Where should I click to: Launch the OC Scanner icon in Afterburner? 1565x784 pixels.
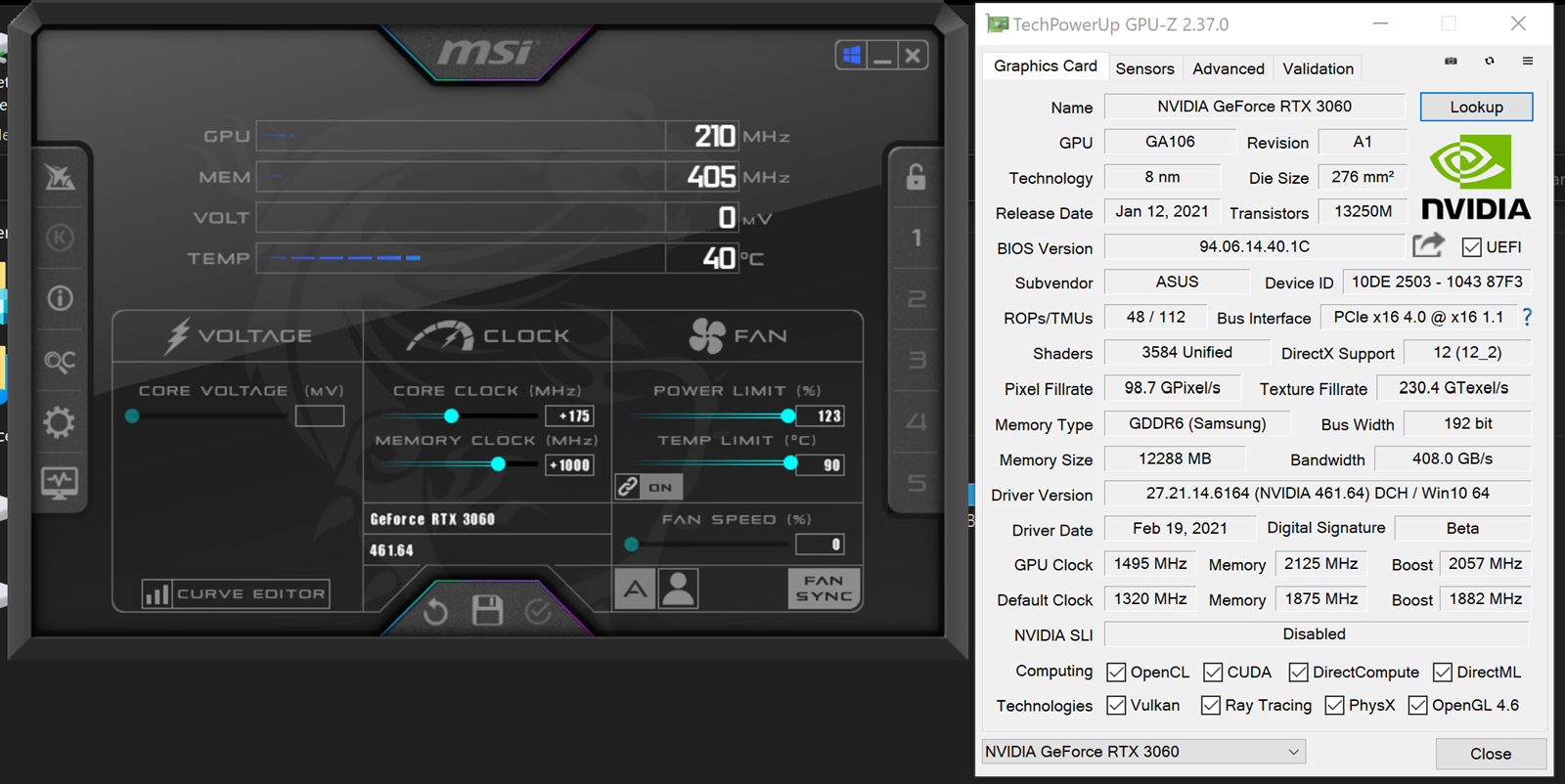(60, 362)
